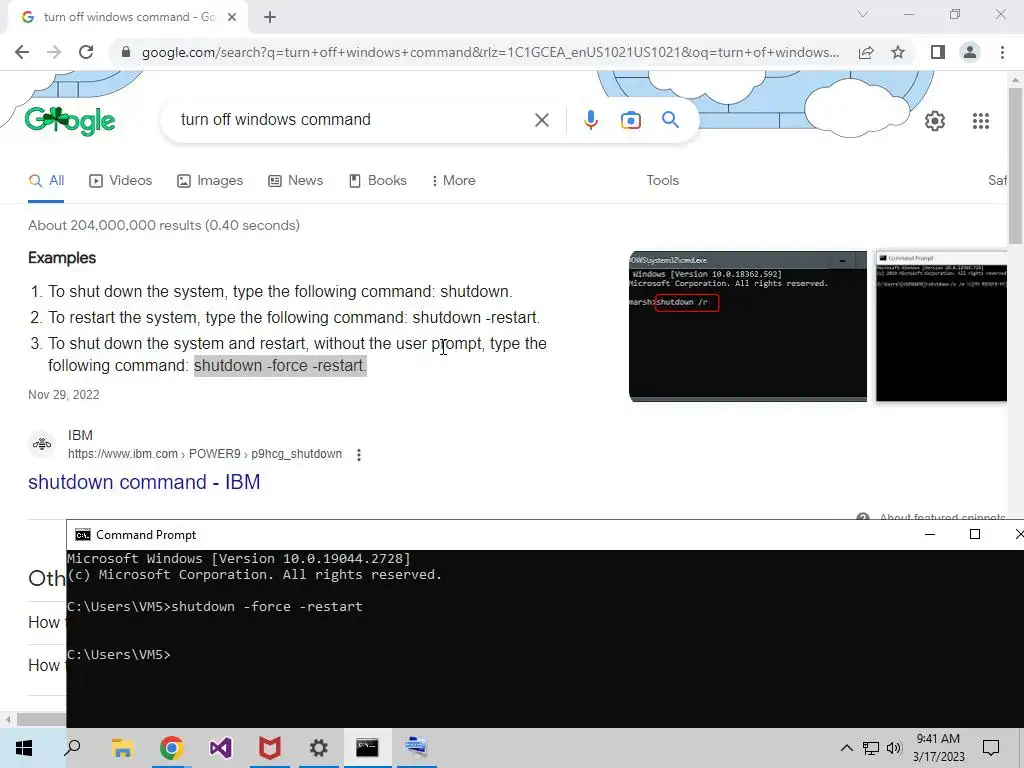The image size is (1024, 768).
Task: Click into the Google search text field
Action: coord(353,120)
